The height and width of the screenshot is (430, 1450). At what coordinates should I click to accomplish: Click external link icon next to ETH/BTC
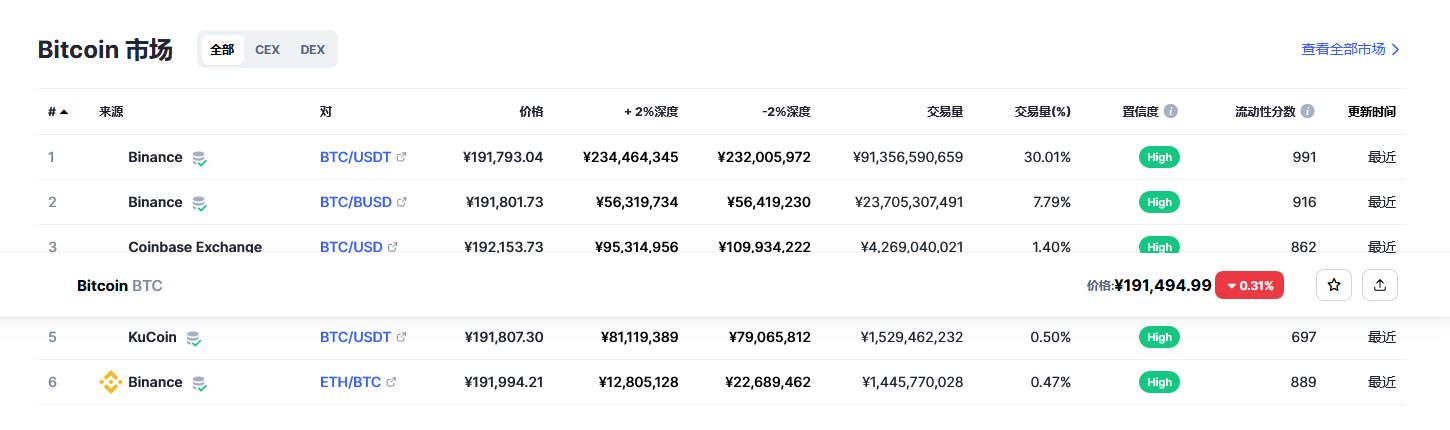click(x=392, y=382)
